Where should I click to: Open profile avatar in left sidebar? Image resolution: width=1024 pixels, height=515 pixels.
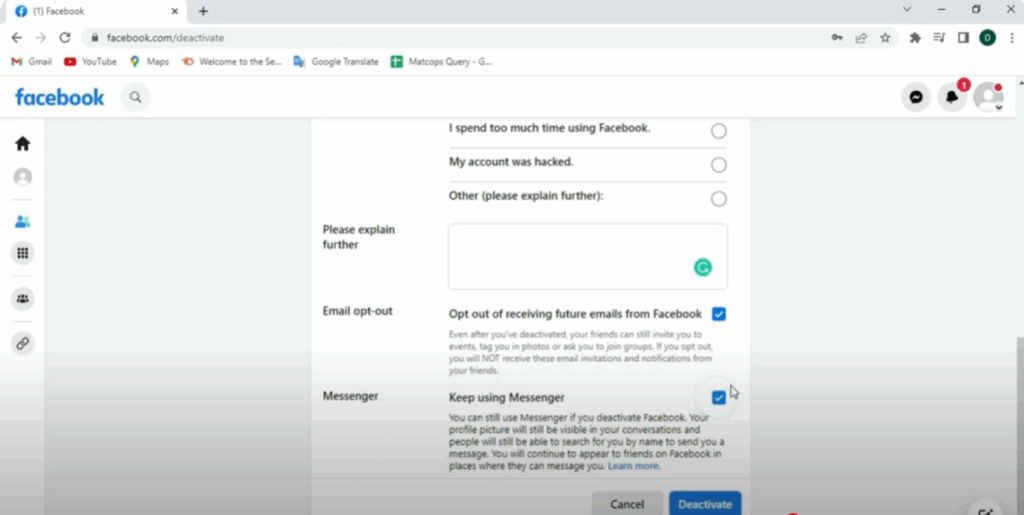(x=23, y=177)
